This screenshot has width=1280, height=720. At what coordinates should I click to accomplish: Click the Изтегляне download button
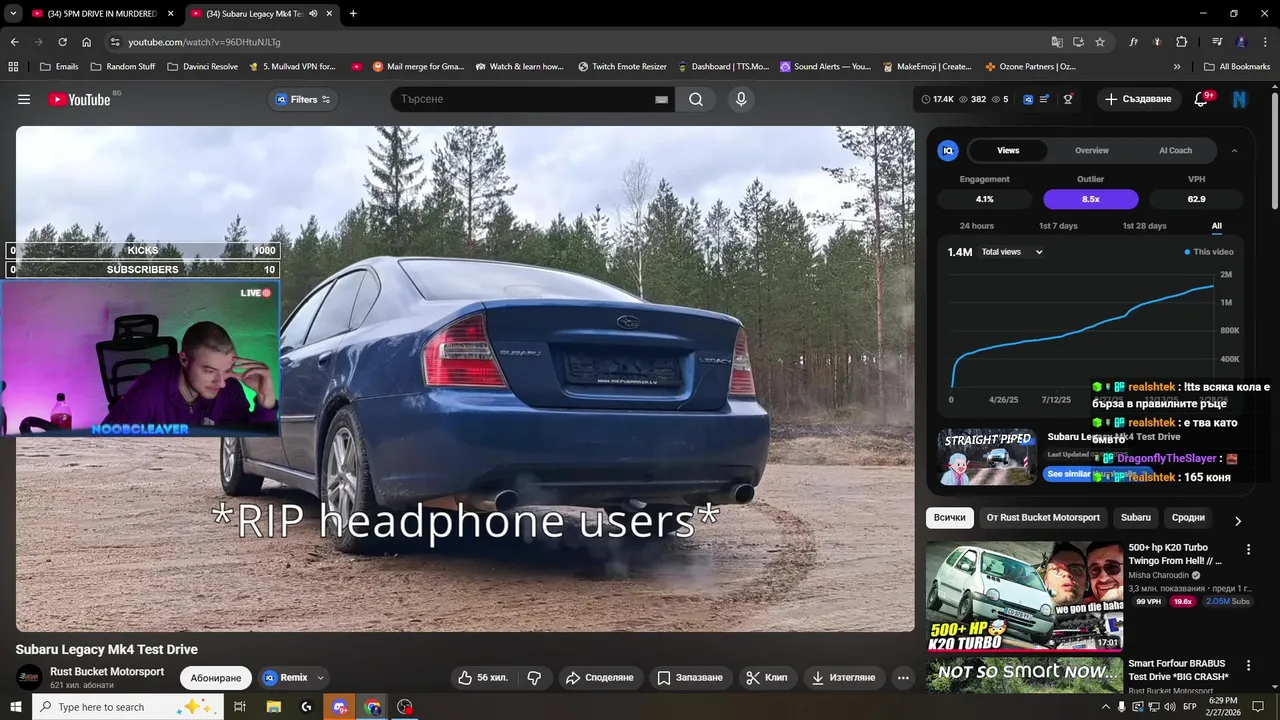click(843, 678)
